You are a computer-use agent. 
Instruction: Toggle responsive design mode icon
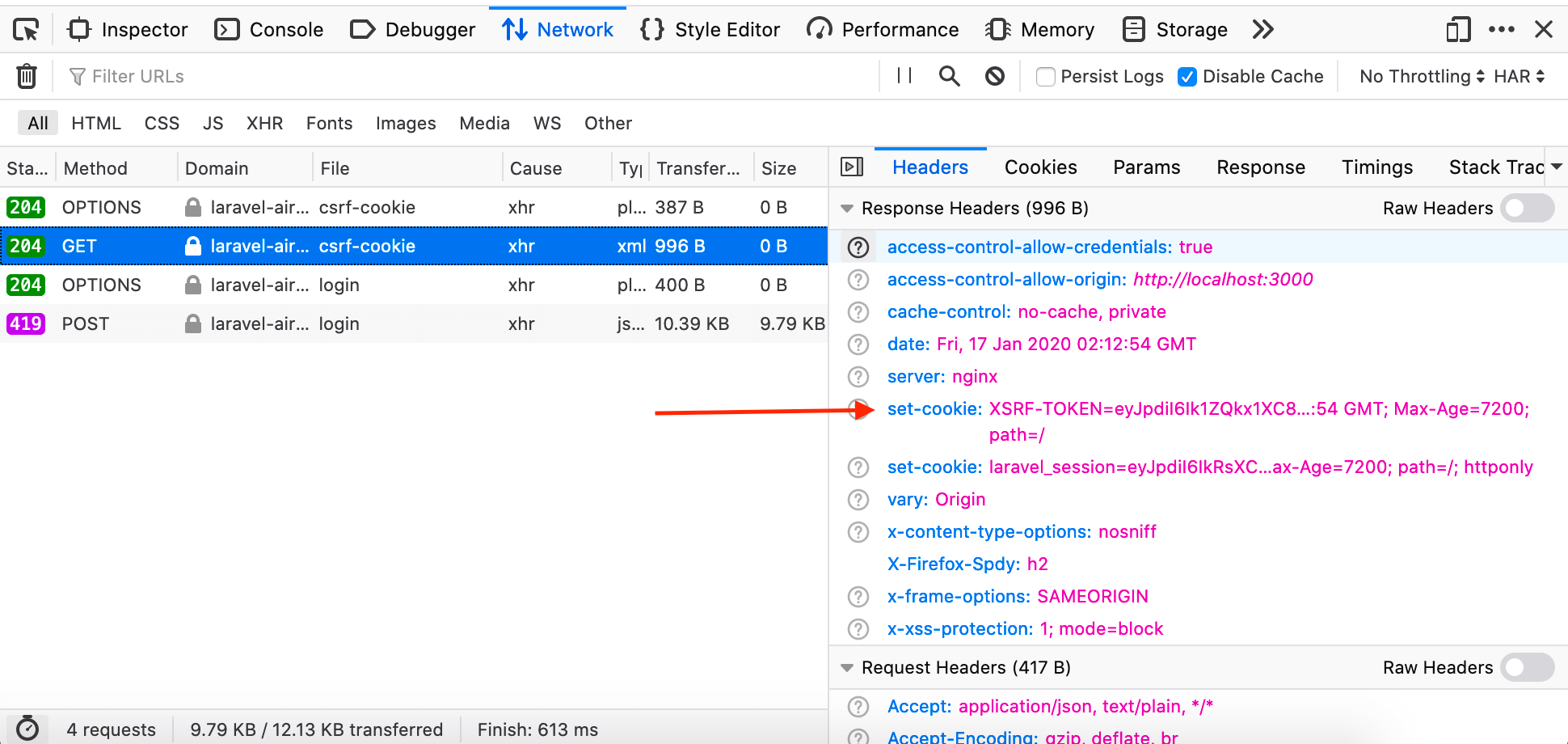tap(1458, 30)
